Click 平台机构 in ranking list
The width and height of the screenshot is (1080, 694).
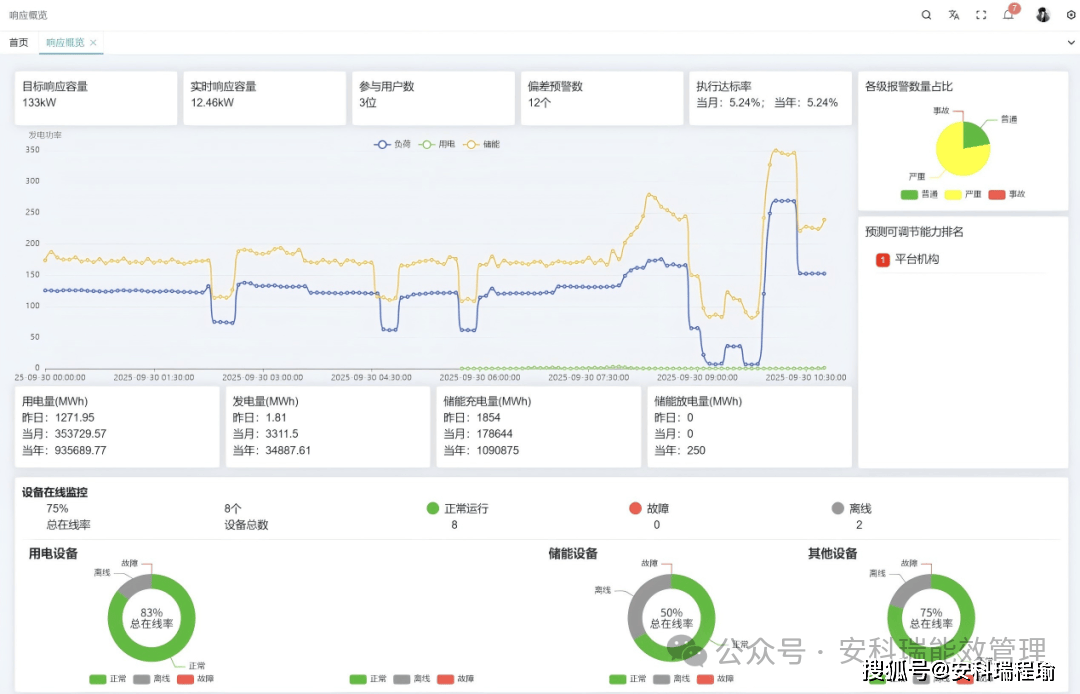point(917,260)
